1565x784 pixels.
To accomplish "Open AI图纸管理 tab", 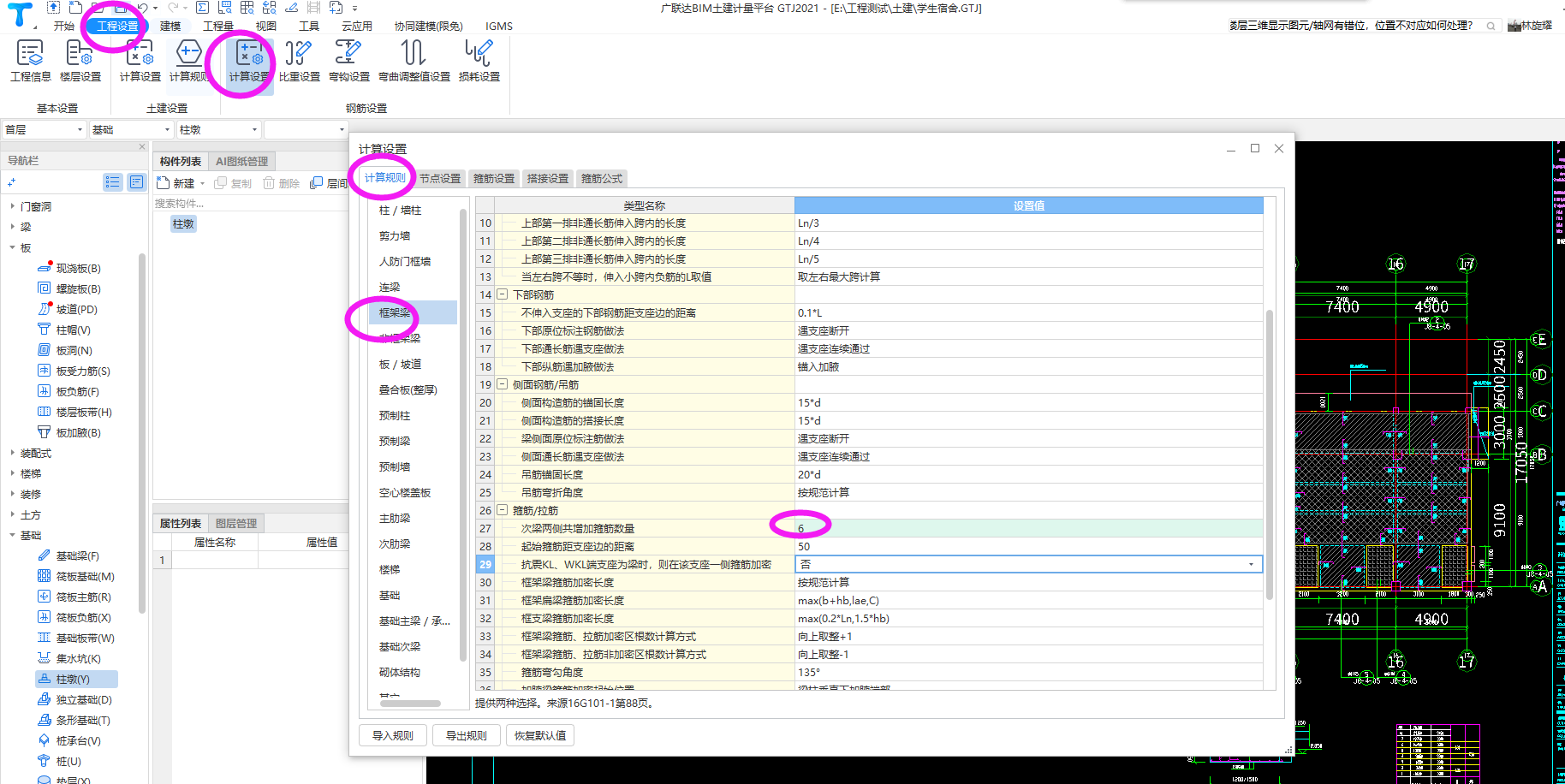I will pos(241,161).
